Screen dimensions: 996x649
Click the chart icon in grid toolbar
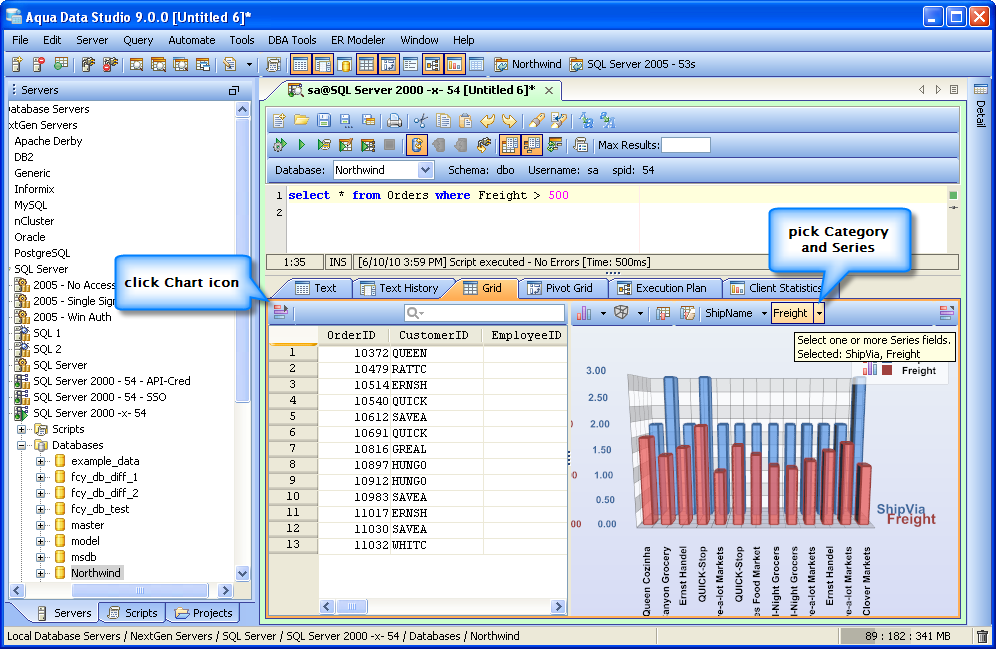[584, 313]
